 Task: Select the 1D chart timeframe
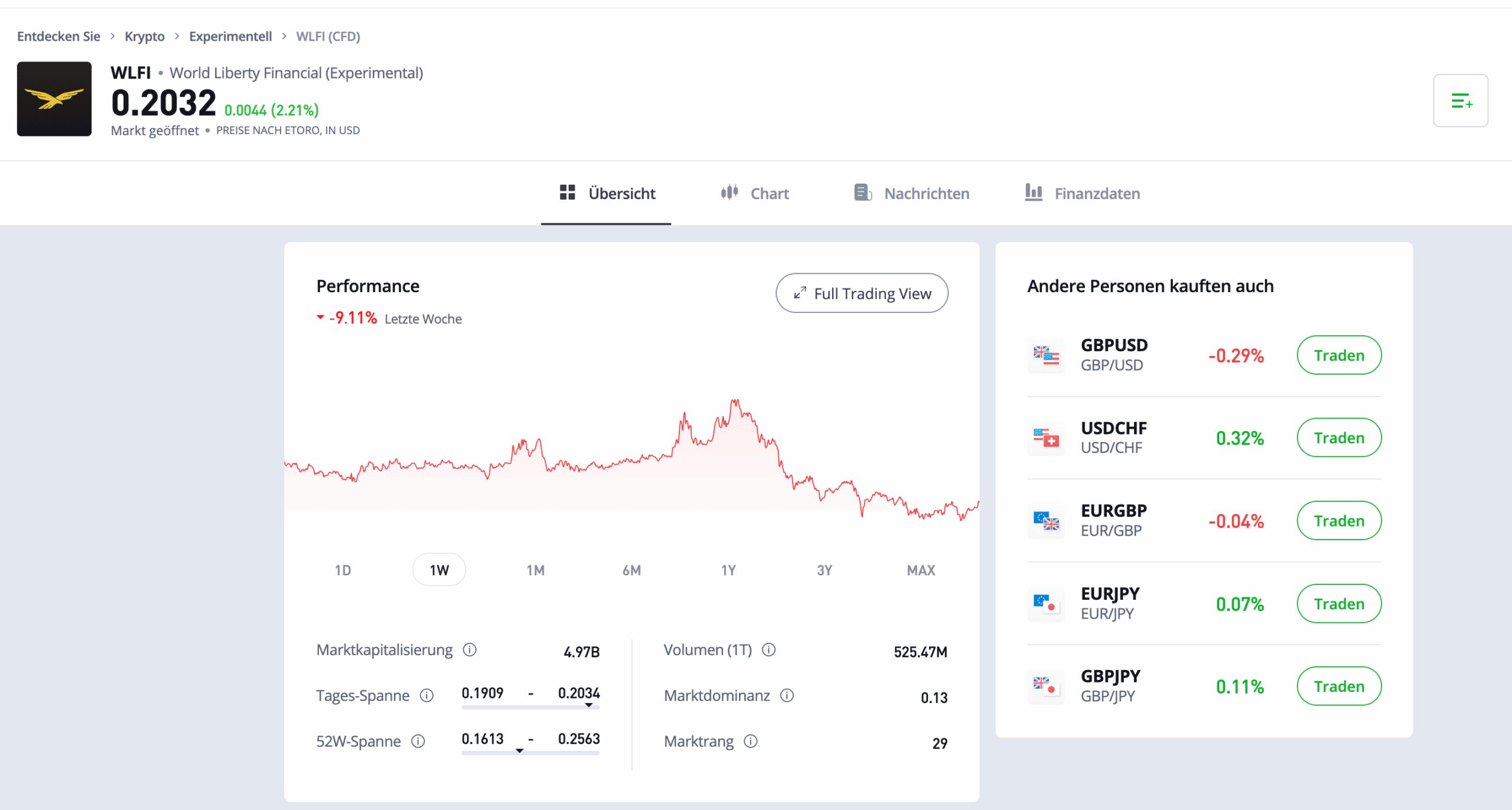343,570
